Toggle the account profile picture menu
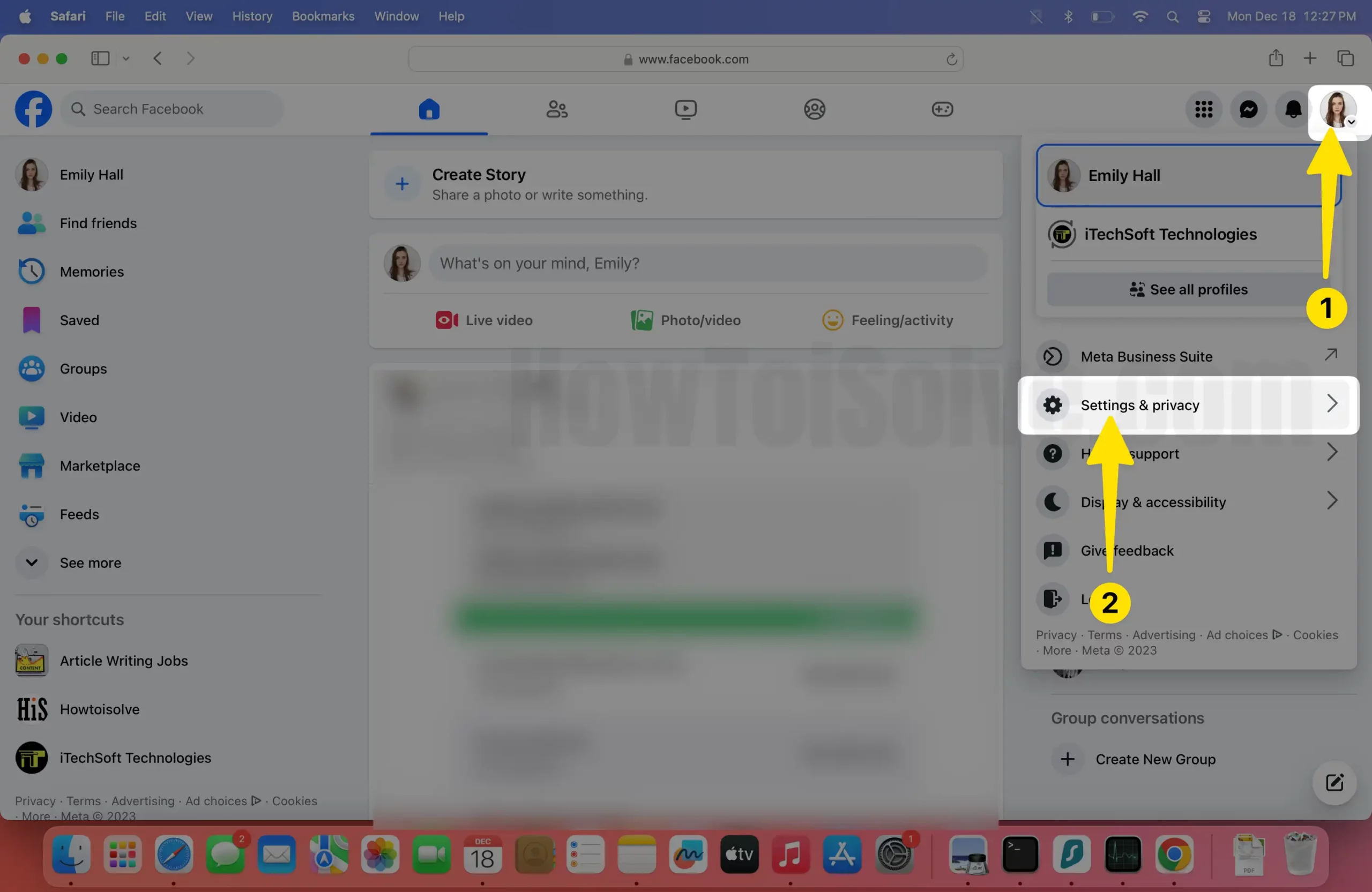Screen dimensions: 1372x892 tap(1337, 109)
